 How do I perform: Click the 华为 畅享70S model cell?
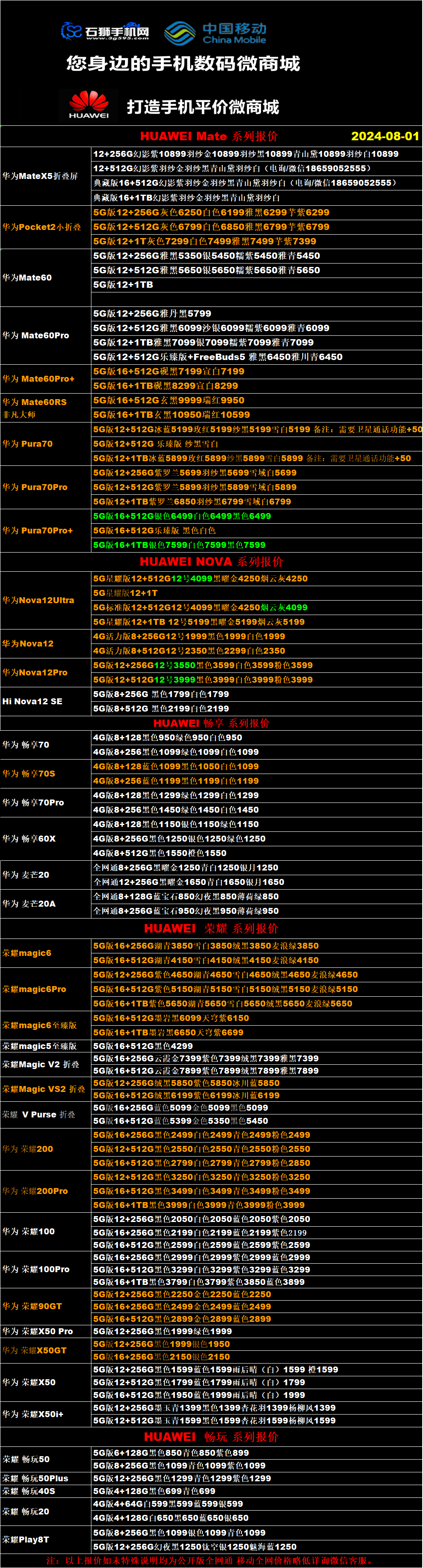pyautogui.click(x=45, y=774)
